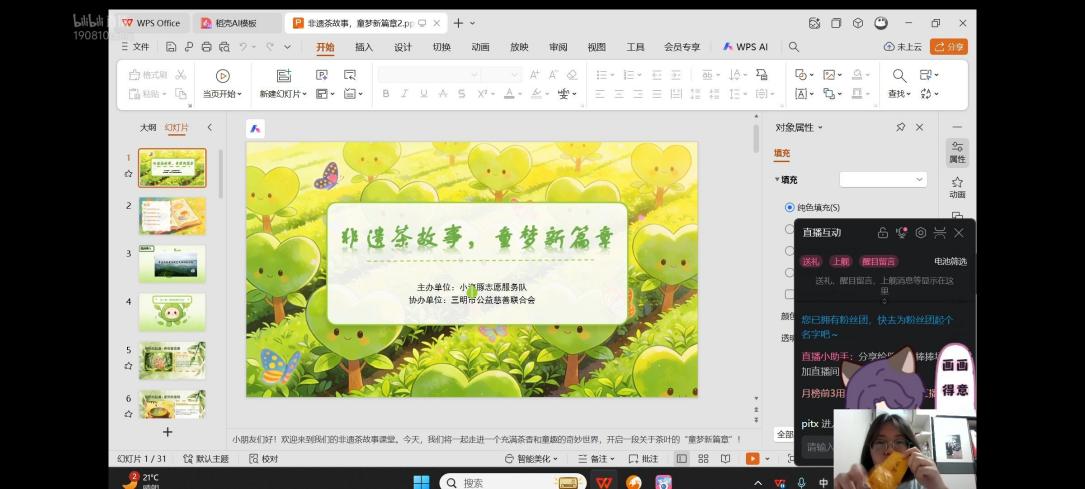
Task: Click the orange 分享 share button
Action: 949,47
